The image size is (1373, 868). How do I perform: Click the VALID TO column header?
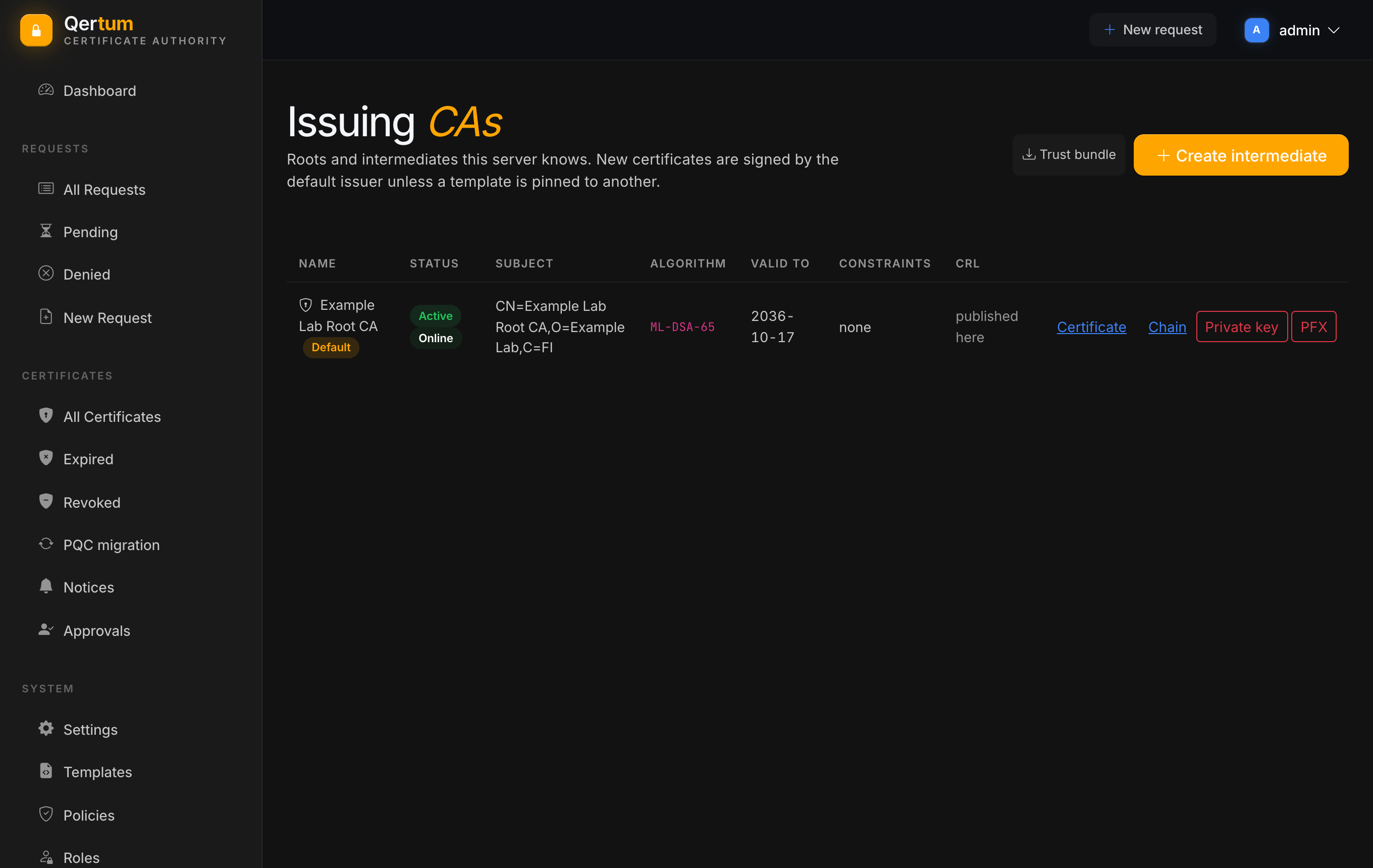point(780,263)
